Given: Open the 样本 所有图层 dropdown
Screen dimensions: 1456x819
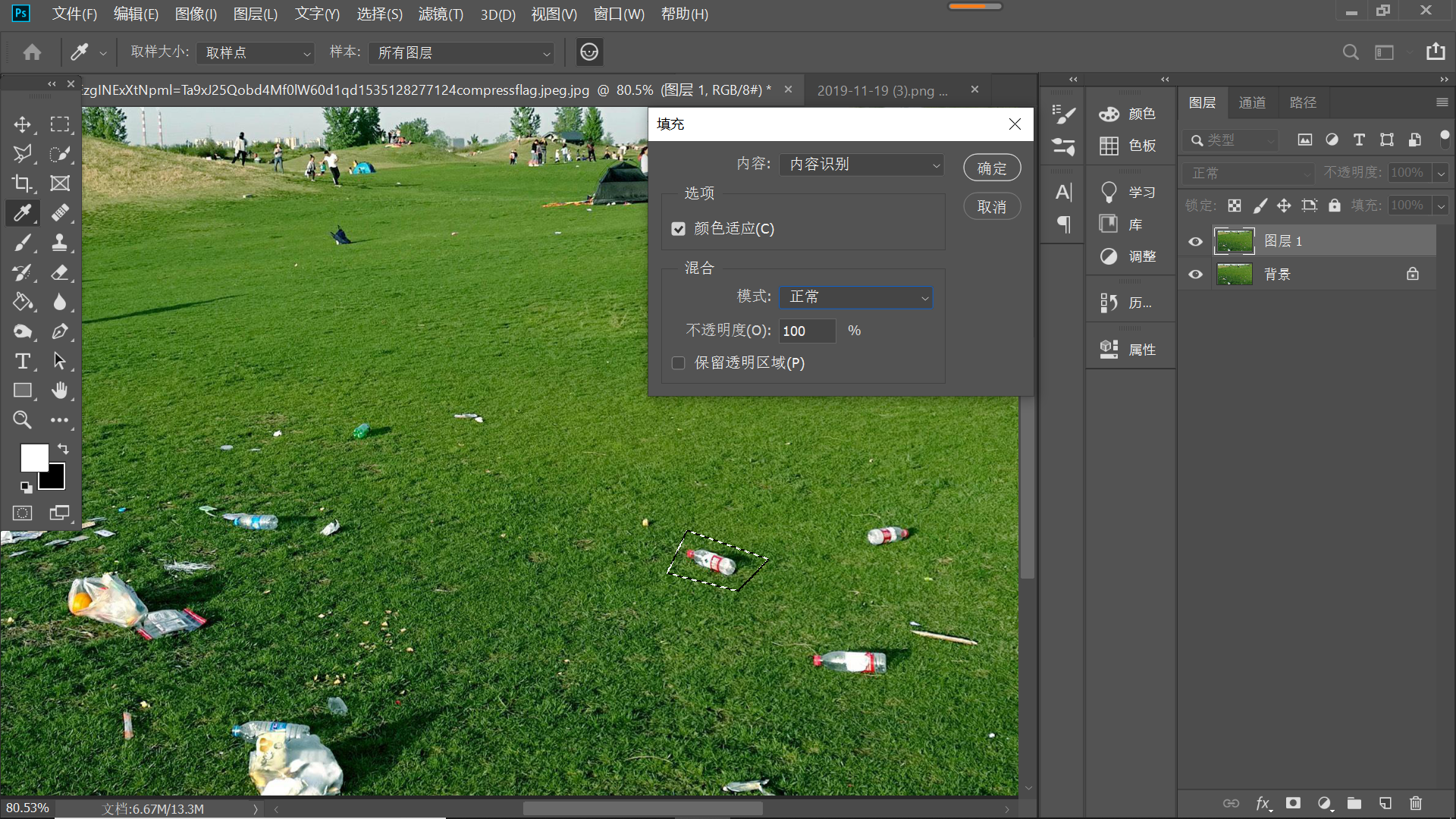Looking at the screenshot, I should [x=461, y=53].
